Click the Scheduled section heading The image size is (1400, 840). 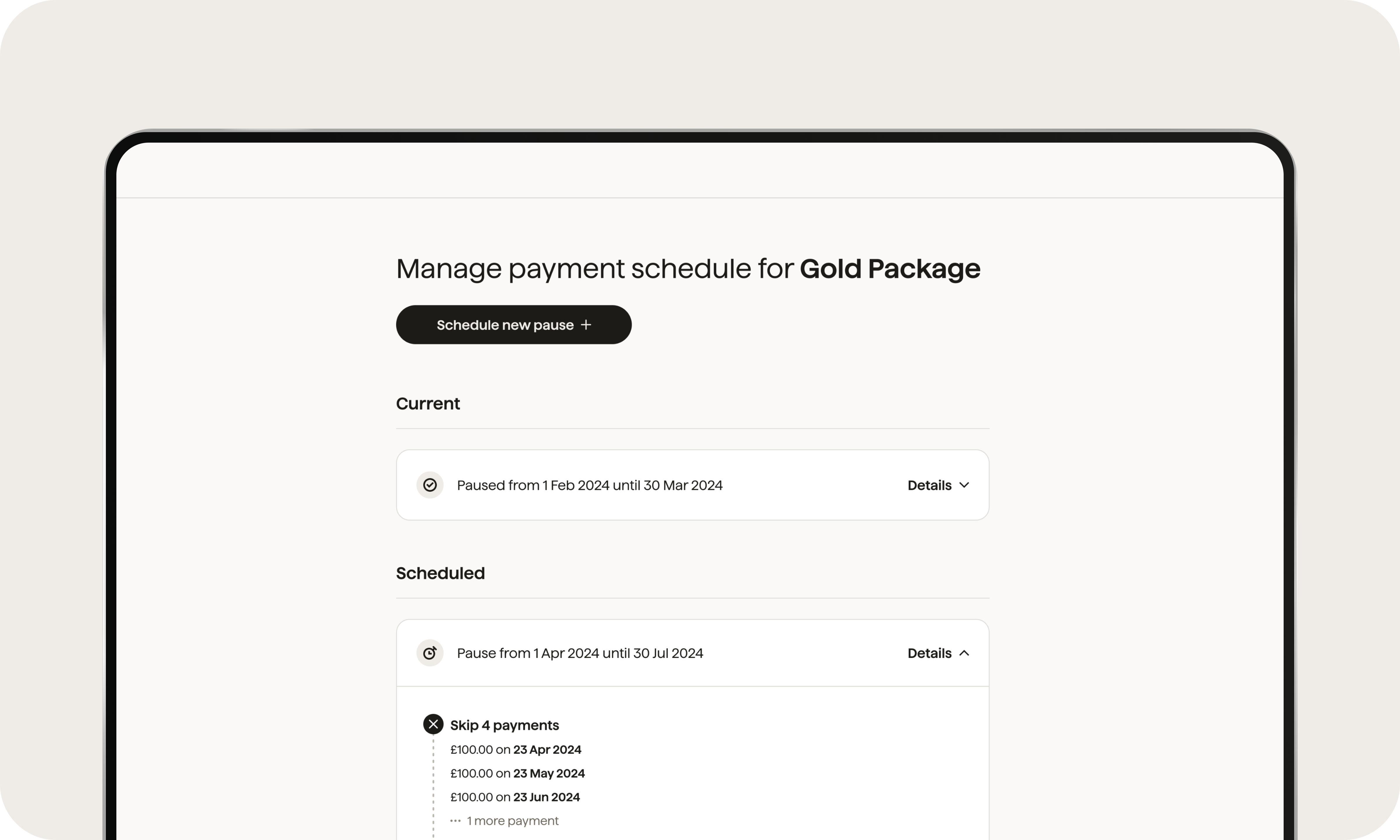point(440,573)
